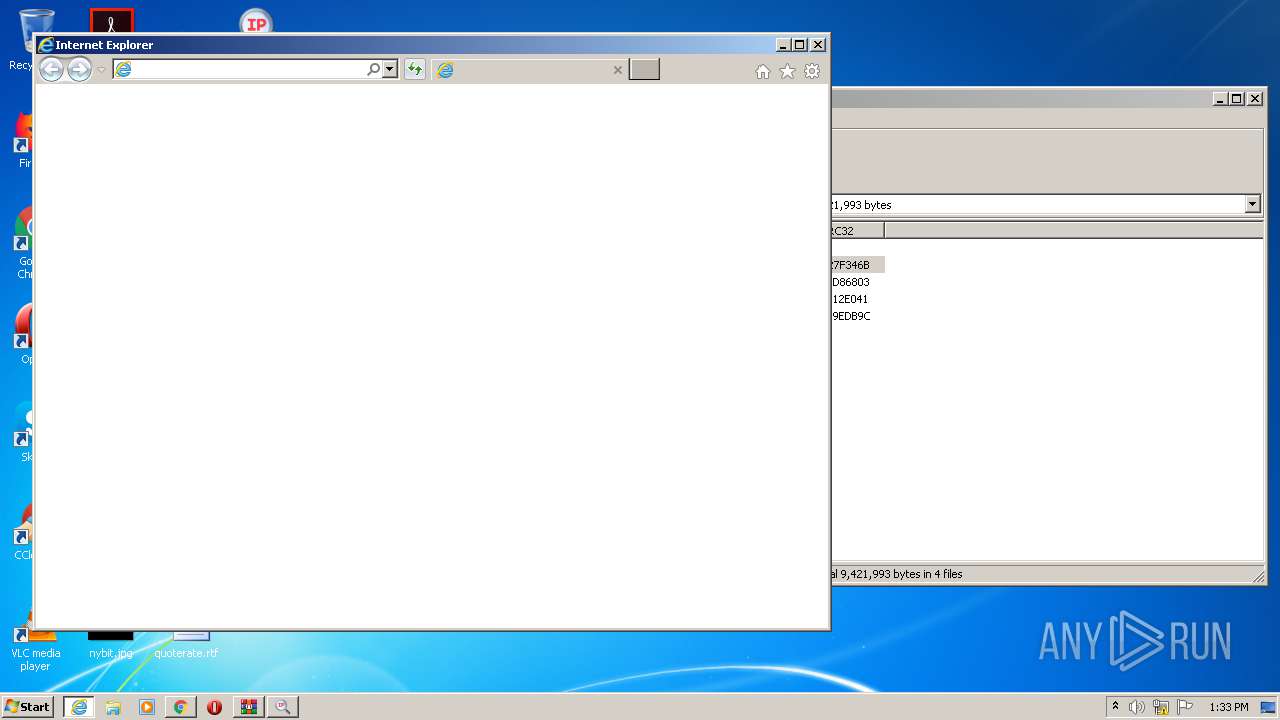Click the WinRAR taskbar icon
Image resolution: width=1280 pixels, height=720 pixels.
(x=248, y=707)
